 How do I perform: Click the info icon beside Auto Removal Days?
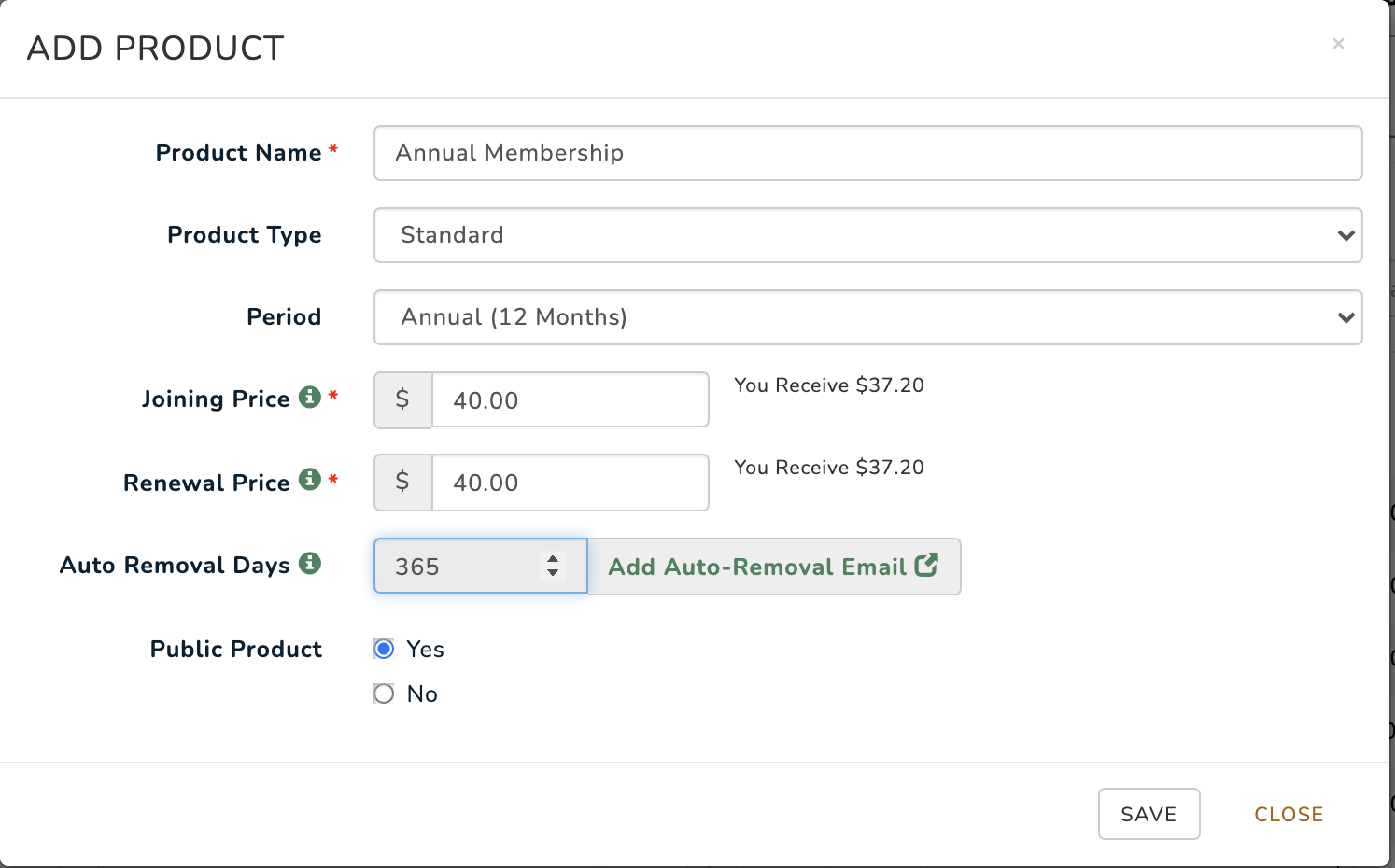pos(310,563)
